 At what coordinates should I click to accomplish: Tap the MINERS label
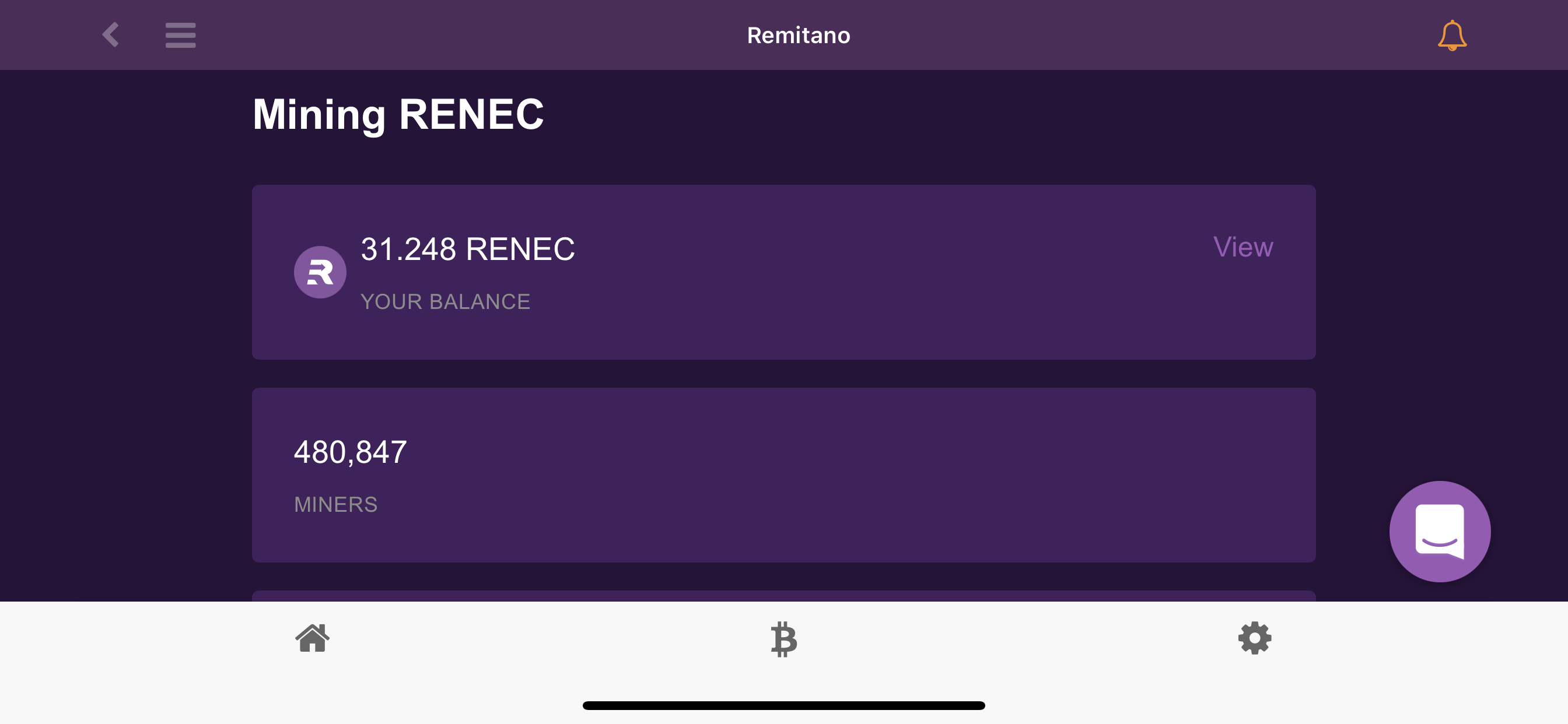[x=335, y=504]
